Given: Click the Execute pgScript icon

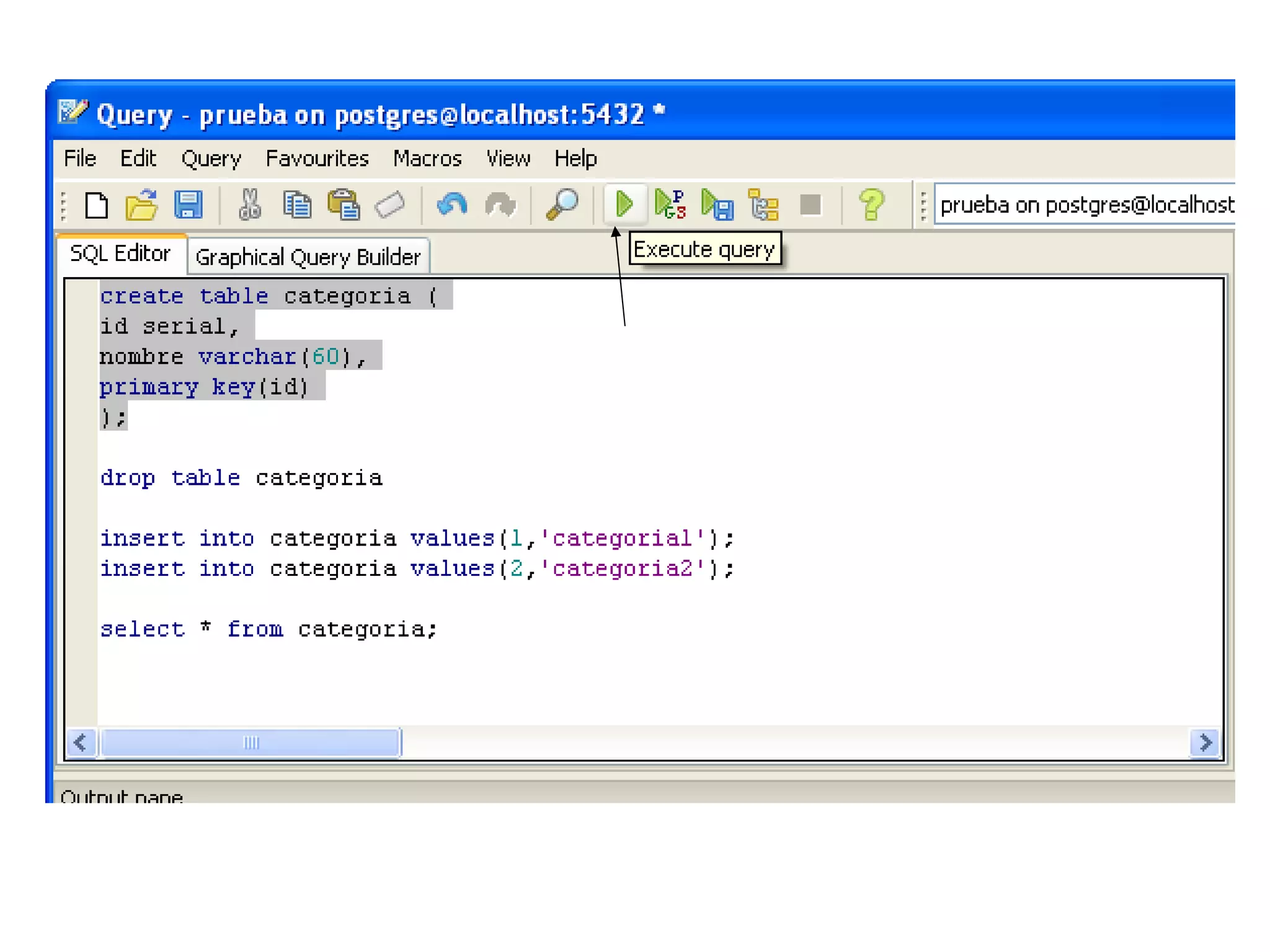Looking at the screenshot, I should (x=670, y=205).
